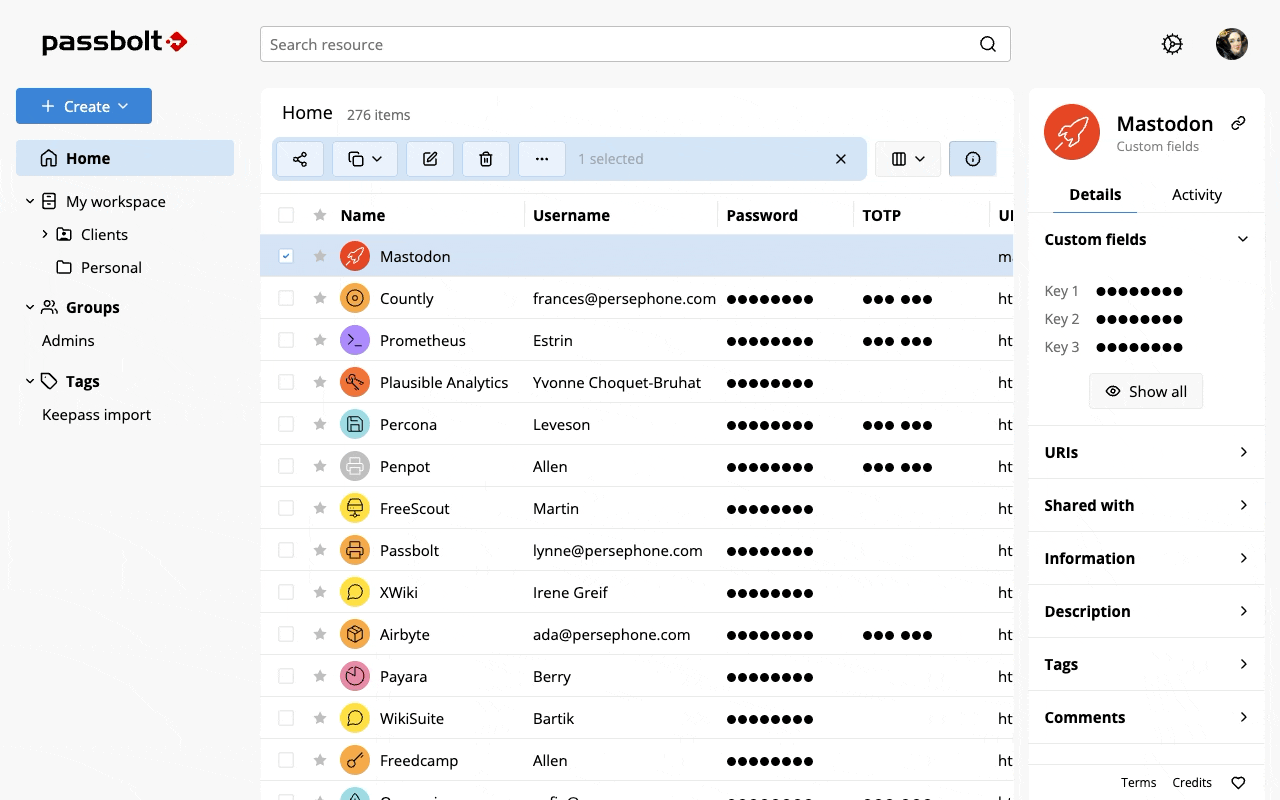Open the more actions ellipsis menu
The height and width of the screenshot is (800, 1280).
[x=542, y=159]
